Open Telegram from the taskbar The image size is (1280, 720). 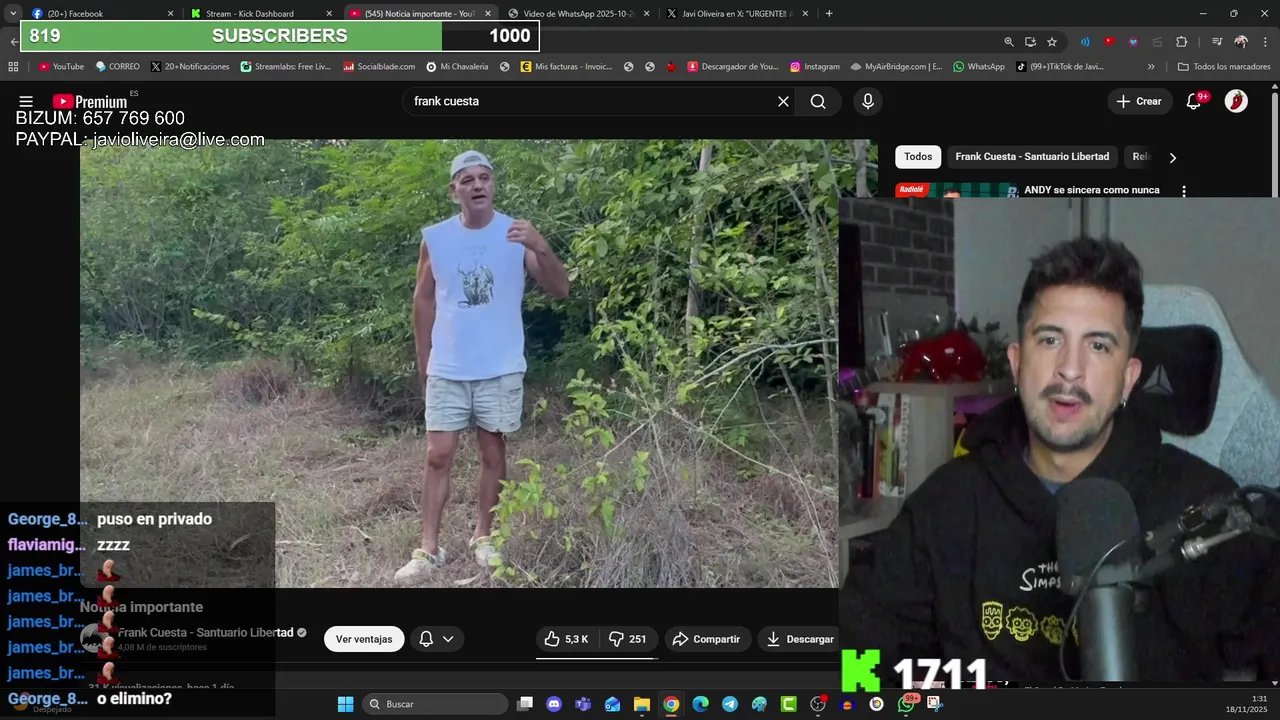[x=730, y=704]
